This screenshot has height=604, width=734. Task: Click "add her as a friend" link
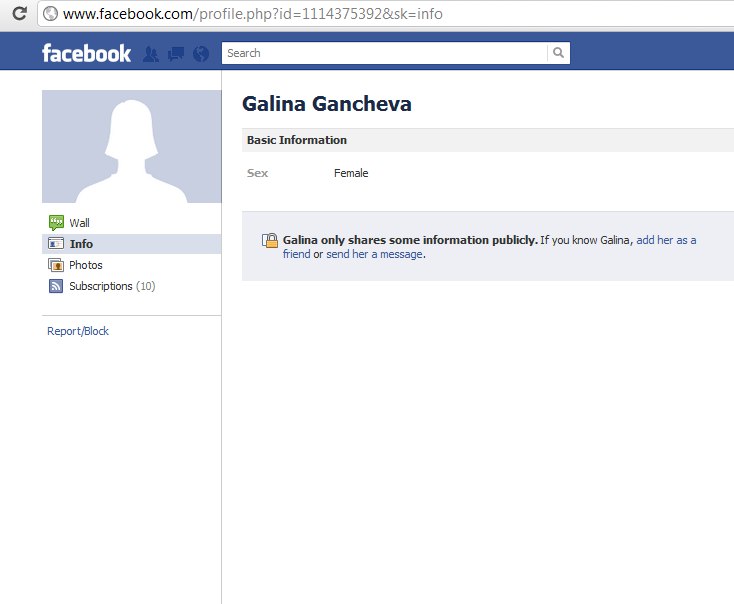(x=666, y=240)
